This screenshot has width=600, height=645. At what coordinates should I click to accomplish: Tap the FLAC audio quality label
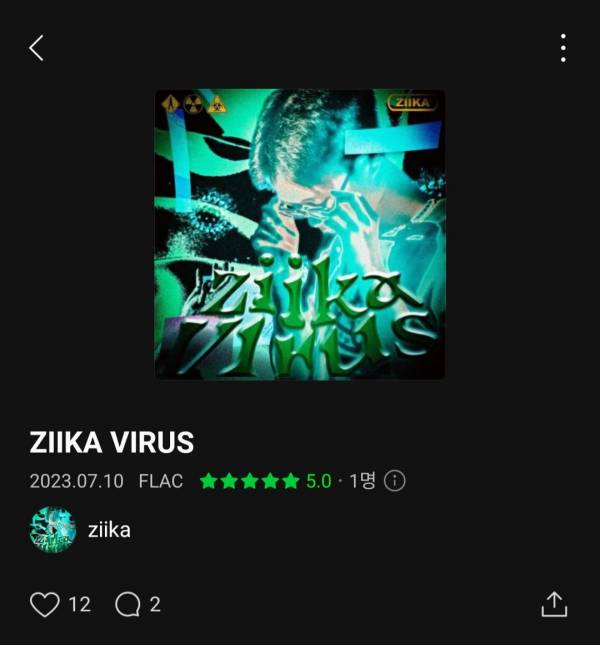pos(161,481)
